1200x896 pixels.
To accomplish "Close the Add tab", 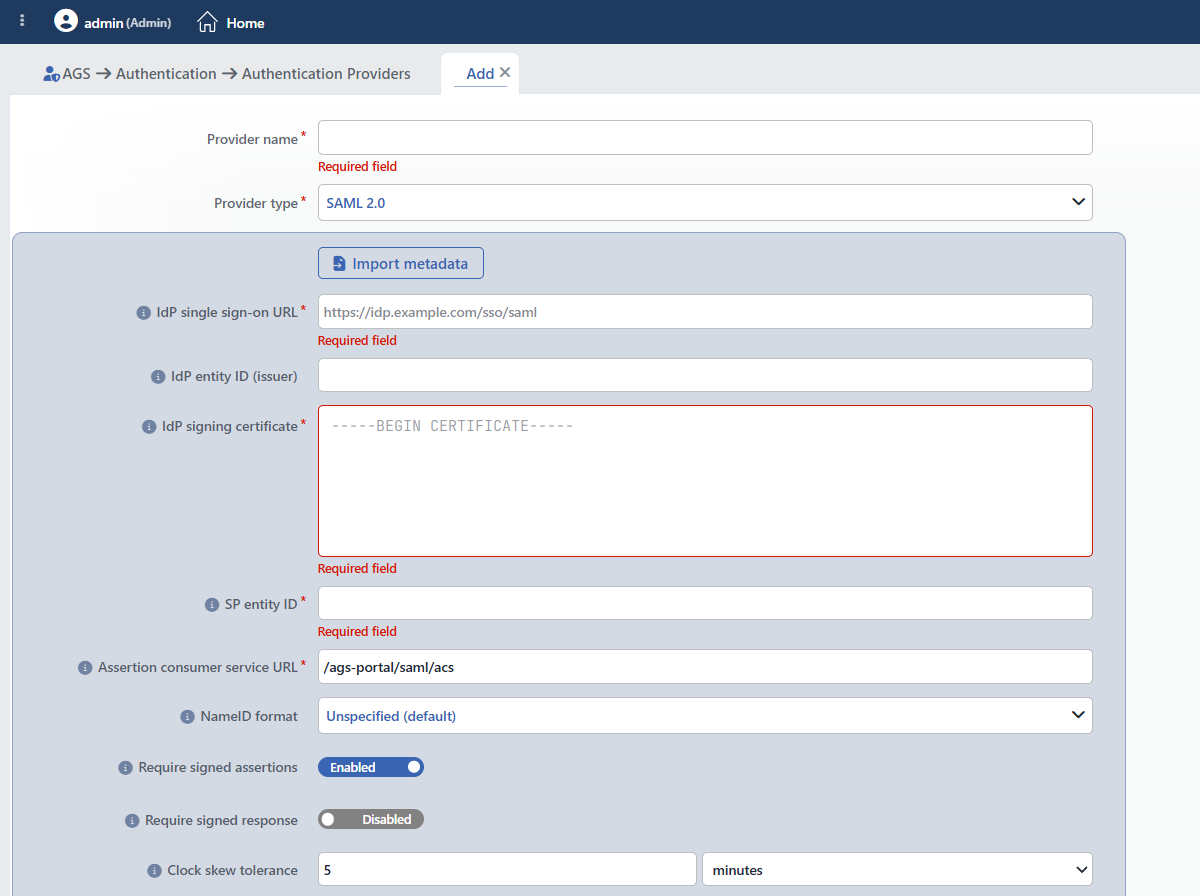I will click(505, 72).
